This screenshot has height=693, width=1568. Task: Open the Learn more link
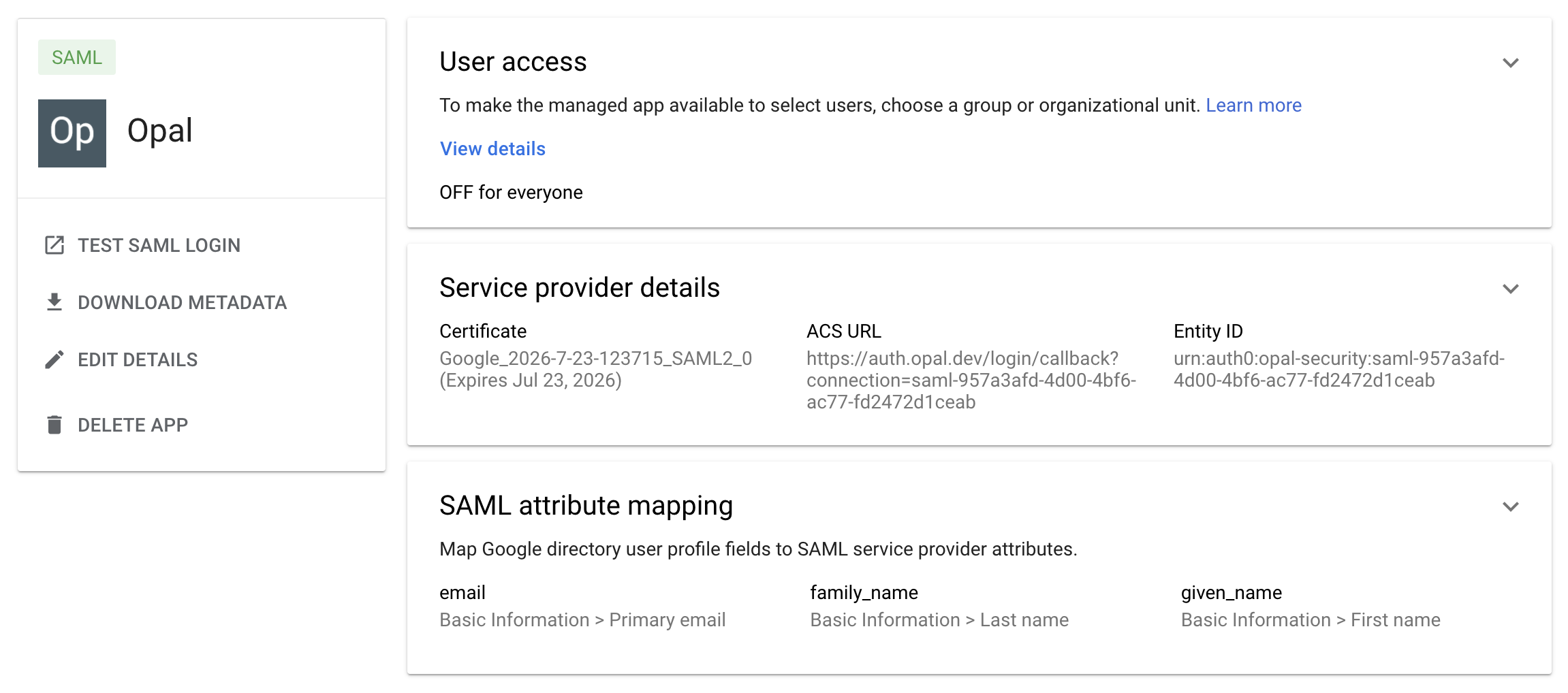coord(1253,105)
